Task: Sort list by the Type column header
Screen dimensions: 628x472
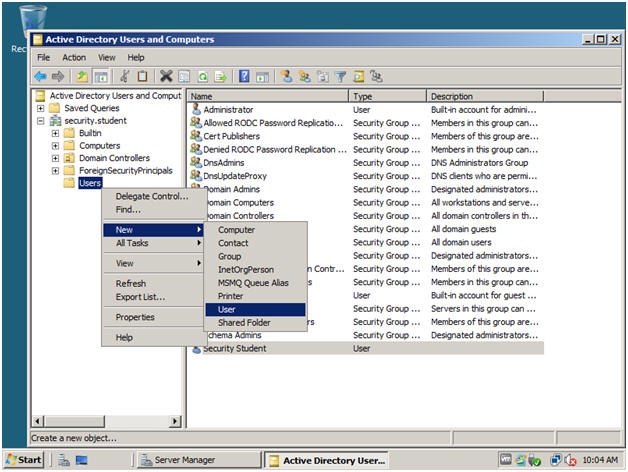Action: (x=388, y=96)
